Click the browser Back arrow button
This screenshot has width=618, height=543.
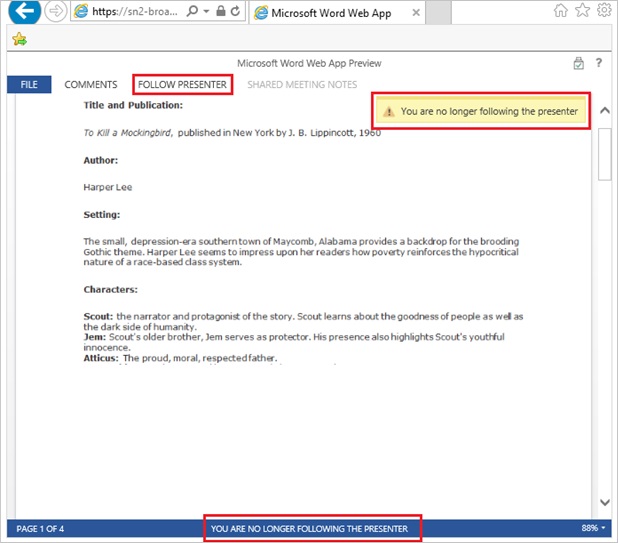pos(24,13)
